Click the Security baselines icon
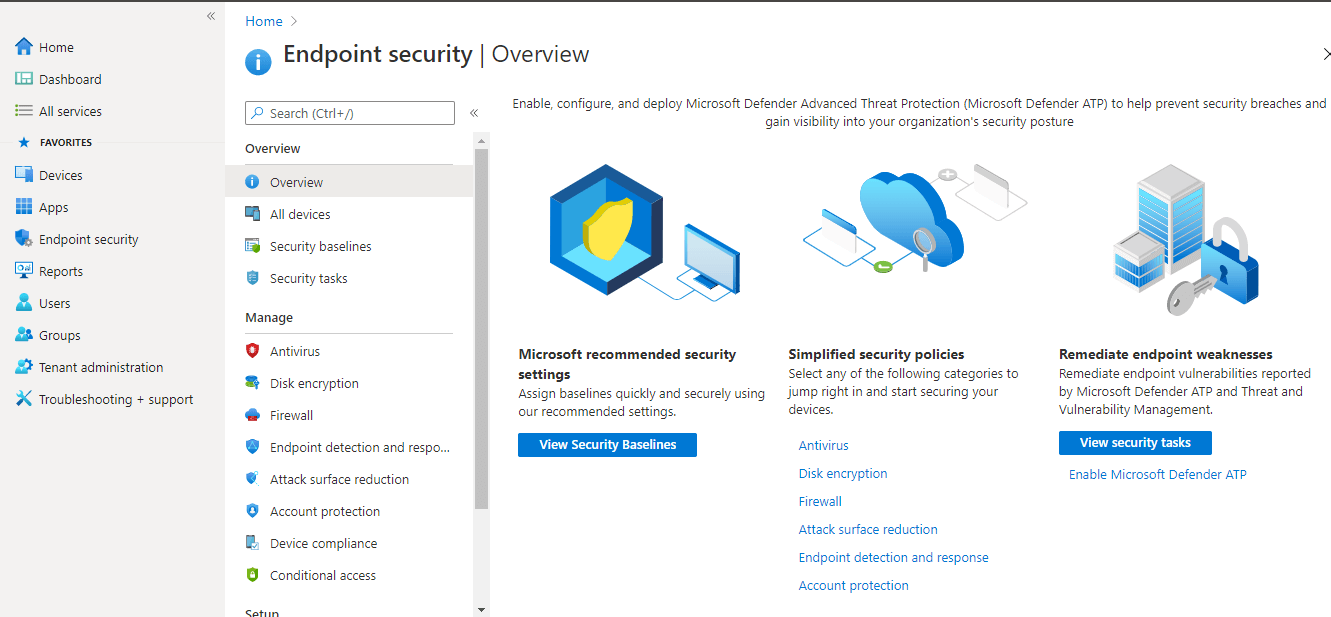The width and height of the screenshot is (1331, 617). 252,246
